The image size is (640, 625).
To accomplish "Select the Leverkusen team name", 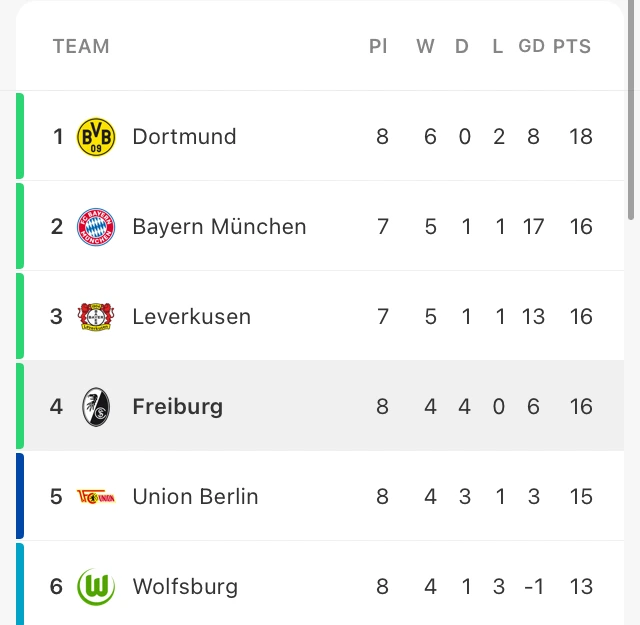I will click(x=191, y=316).
